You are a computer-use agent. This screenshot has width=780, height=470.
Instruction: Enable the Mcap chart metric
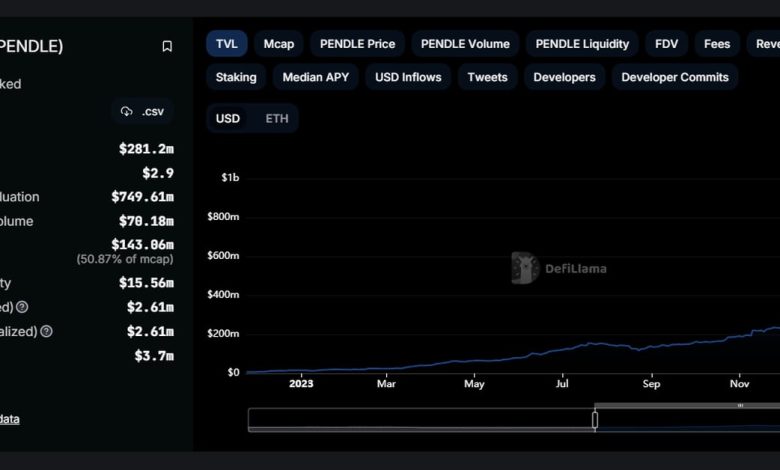279,44
